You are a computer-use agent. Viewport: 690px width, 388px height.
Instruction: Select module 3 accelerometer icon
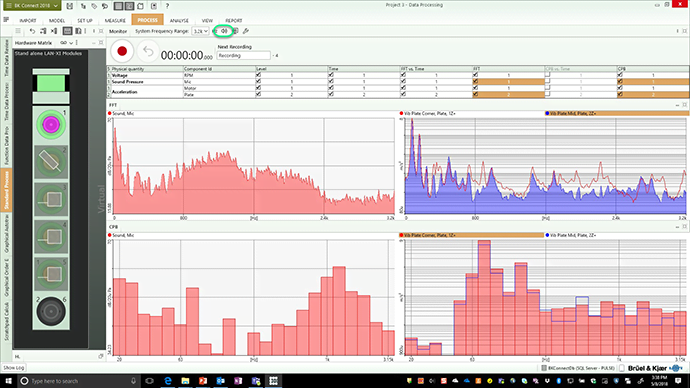tap(51, 199)
